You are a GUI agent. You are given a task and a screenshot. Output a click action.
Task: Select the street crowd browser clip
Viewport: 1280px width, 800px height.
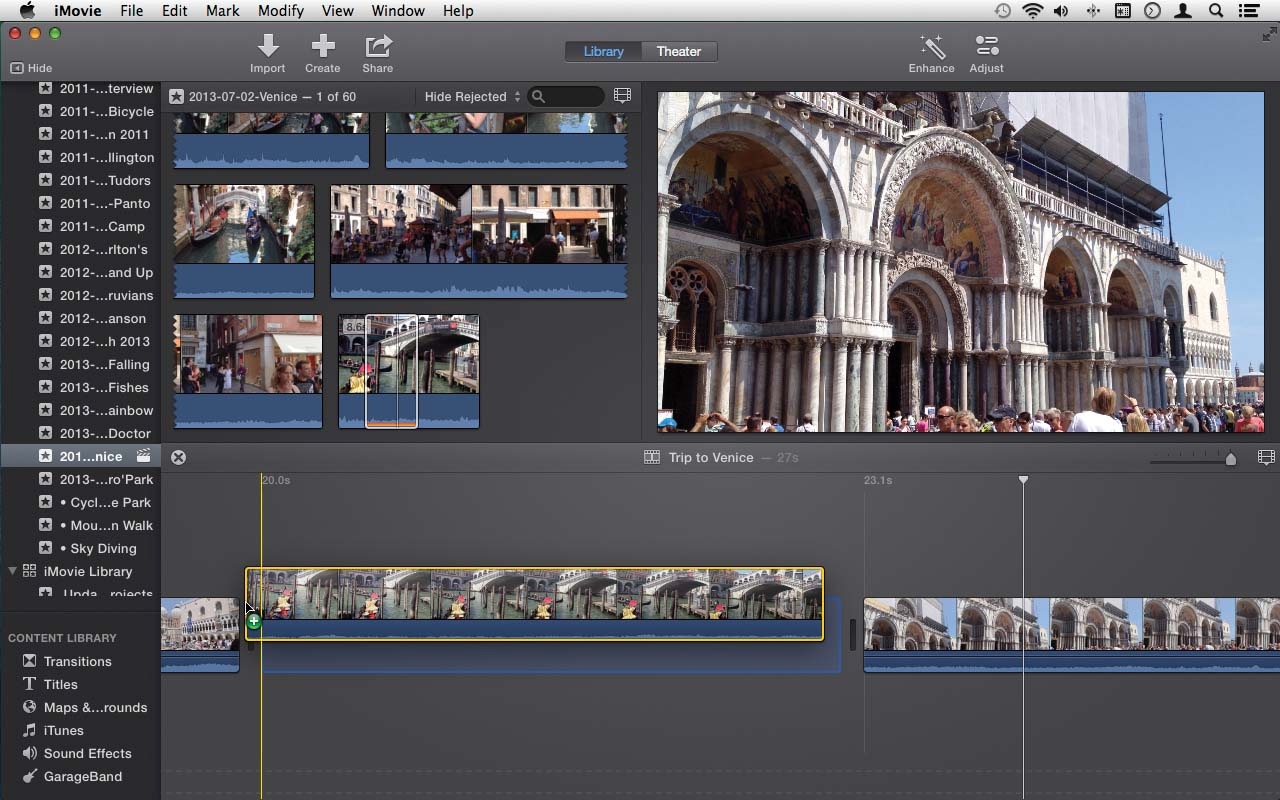[x=248, y=371]
